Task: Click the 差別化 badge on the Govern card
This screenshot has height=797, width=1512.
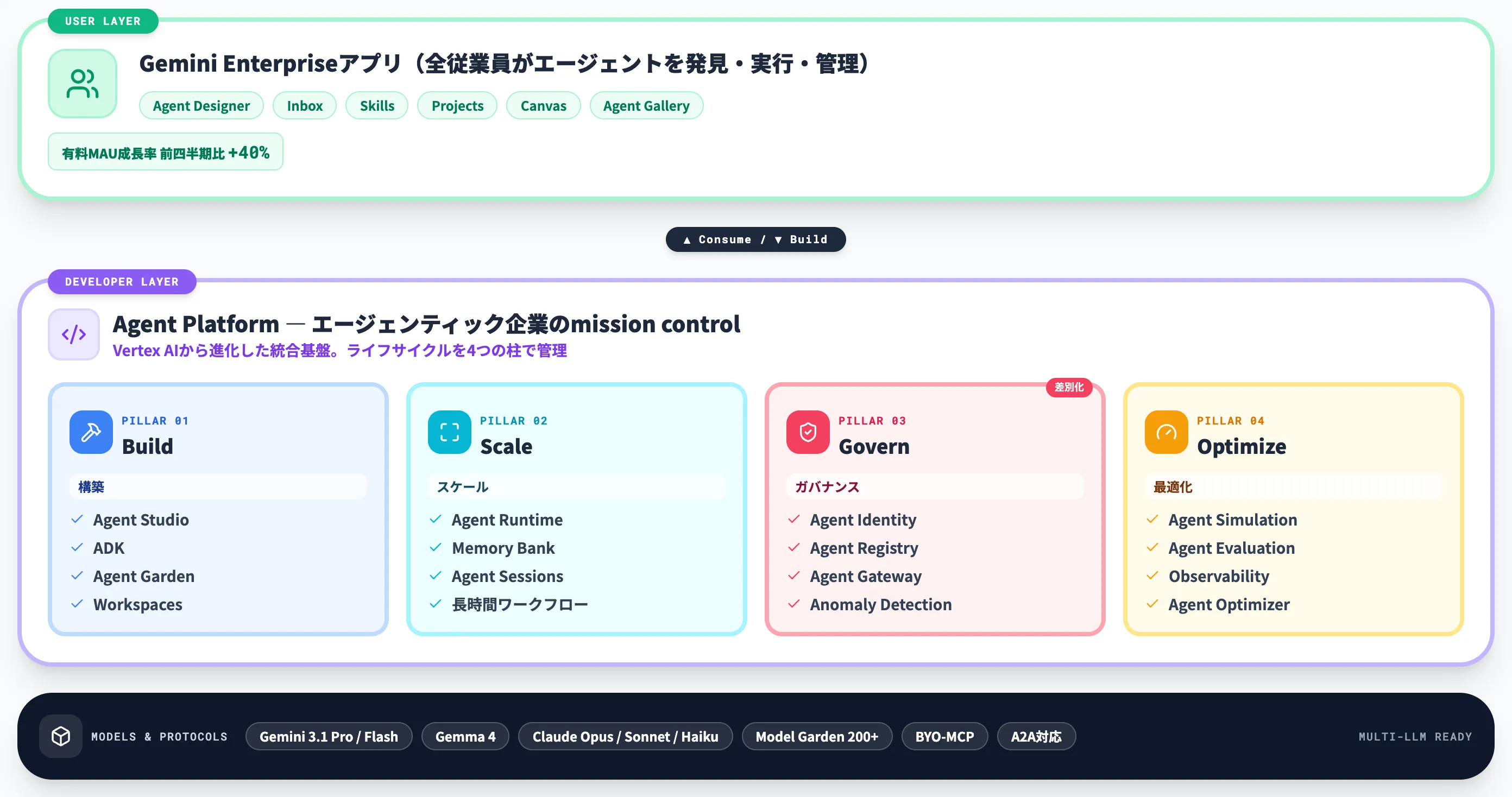Action: pyautogui.click(x=1069, y=387)
